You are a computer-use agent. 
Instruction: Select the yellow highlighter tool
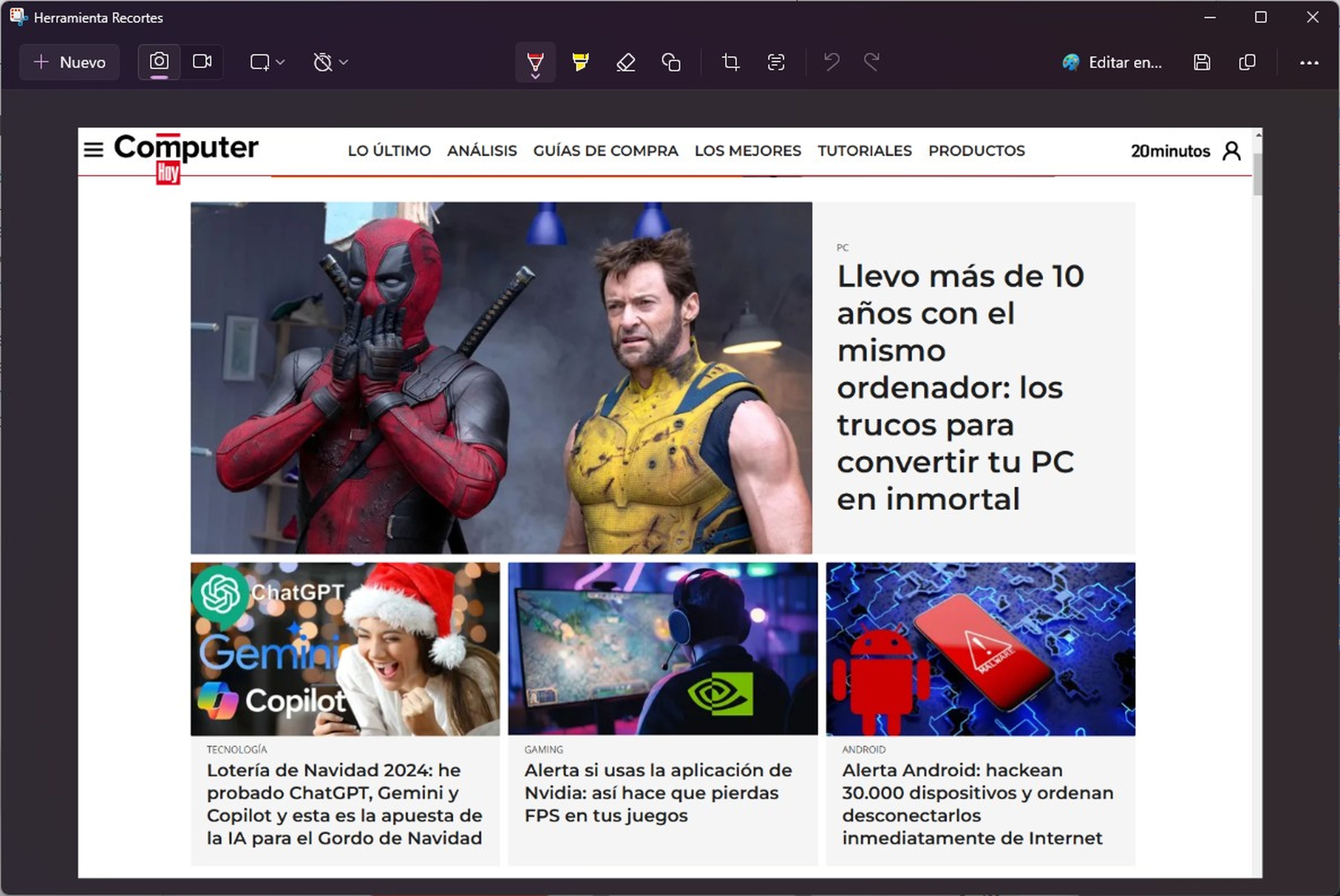[x=580, y=62]
